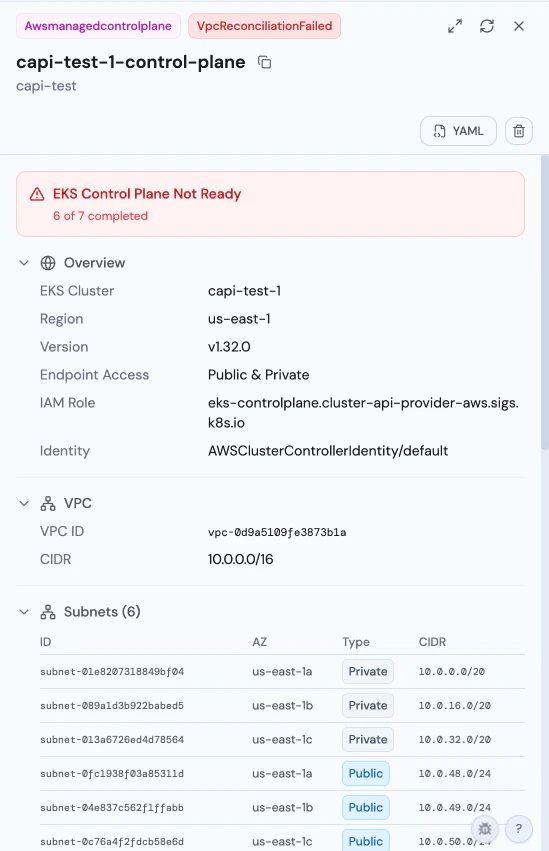Open the help question mark button
The image size is (549, 851).
pyautogui.click(x=519, y=829)
